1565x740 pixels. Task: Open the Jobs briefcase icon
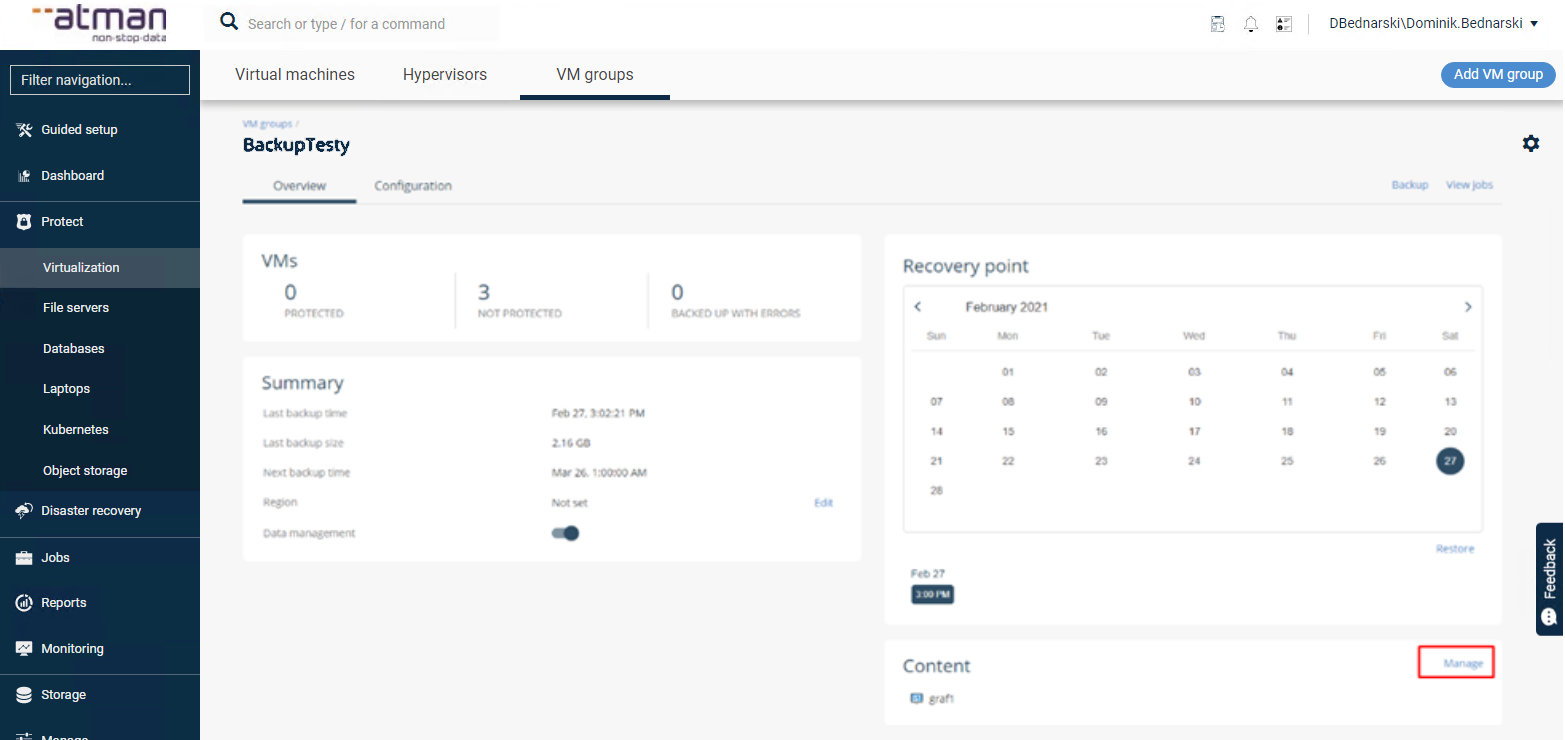click(x=25, y=558)
